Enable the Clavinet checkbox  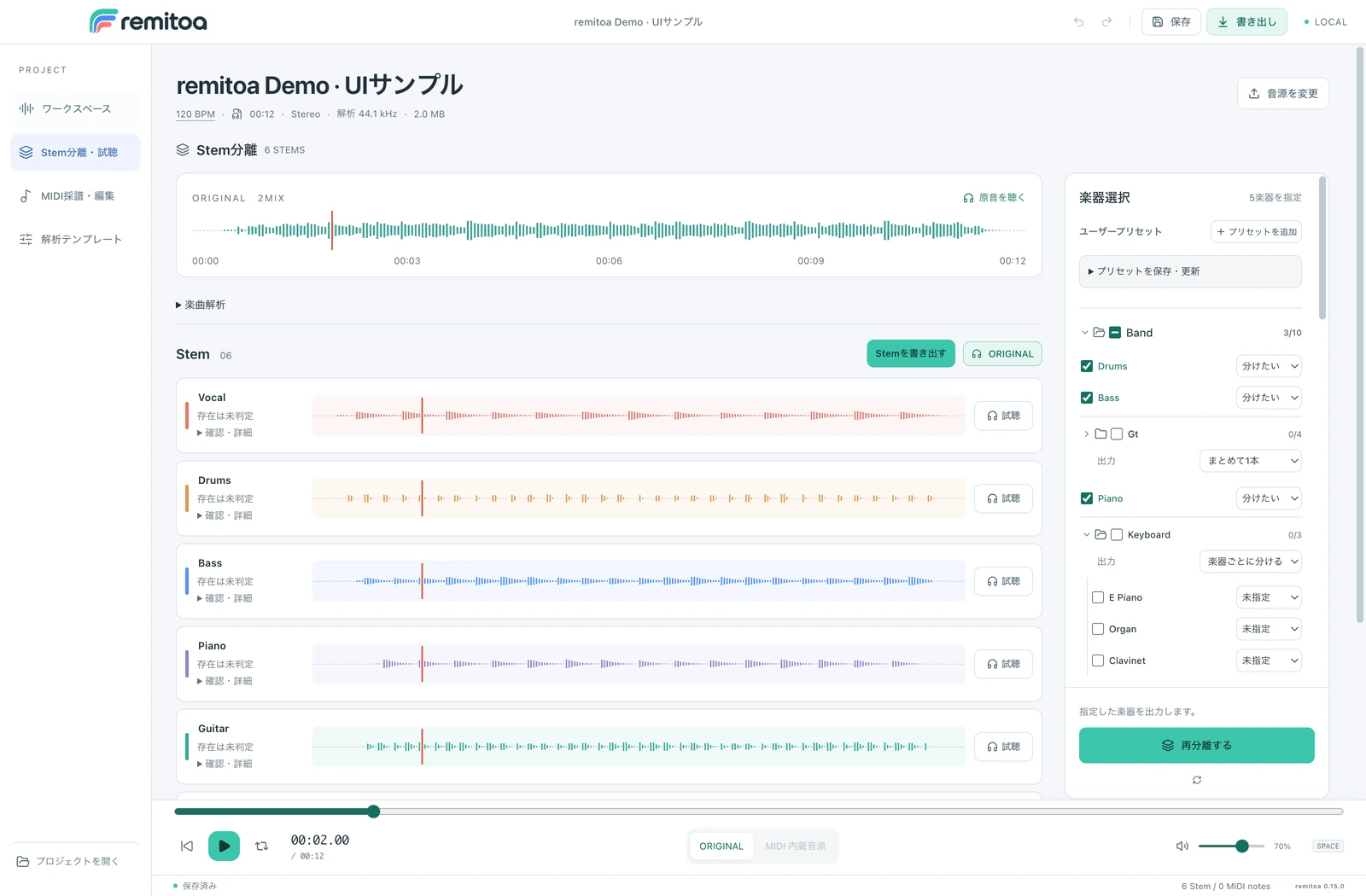coord(1098,660)
